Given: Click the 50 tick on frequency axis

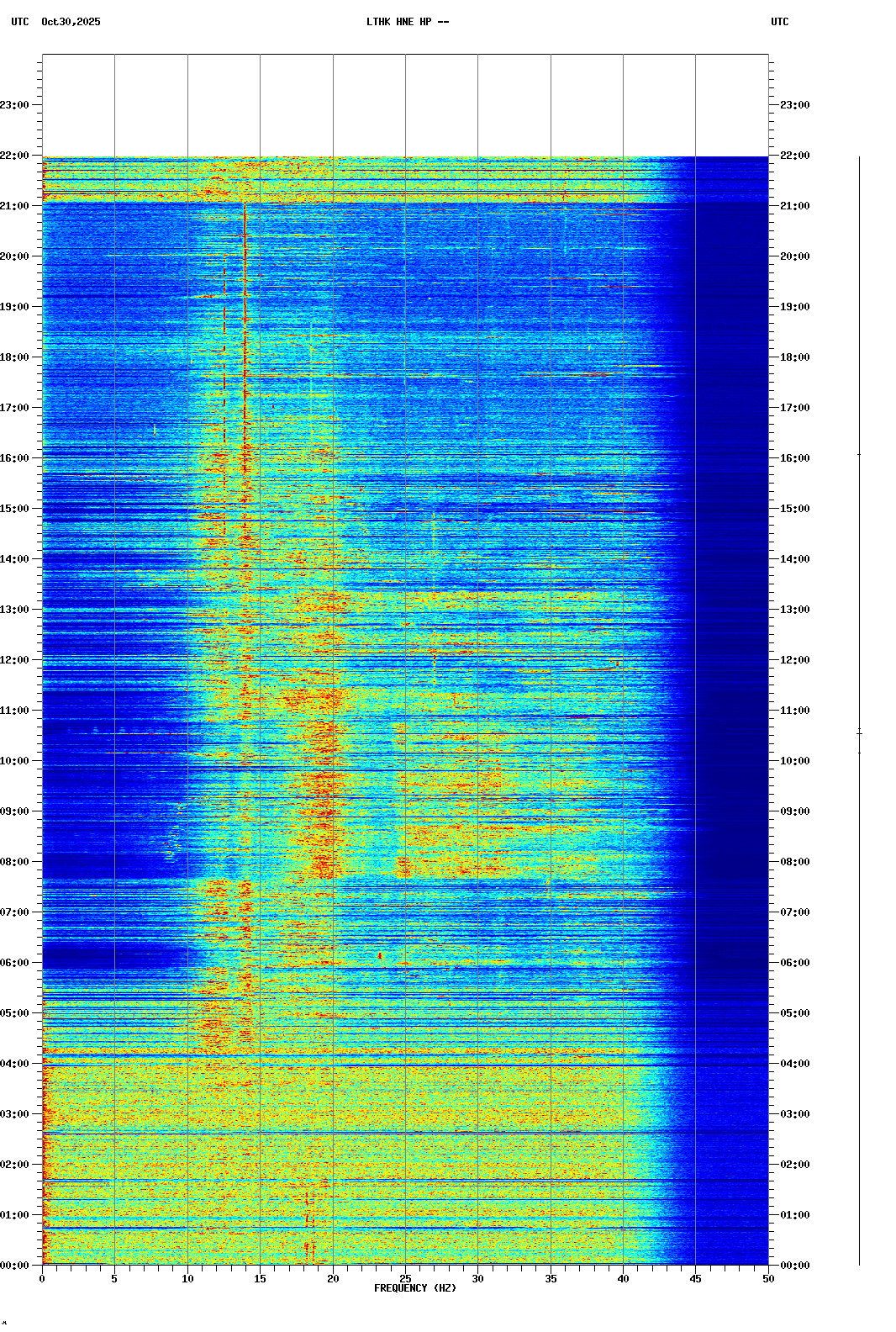Looking at the screenshot, I should point(768,1279).
